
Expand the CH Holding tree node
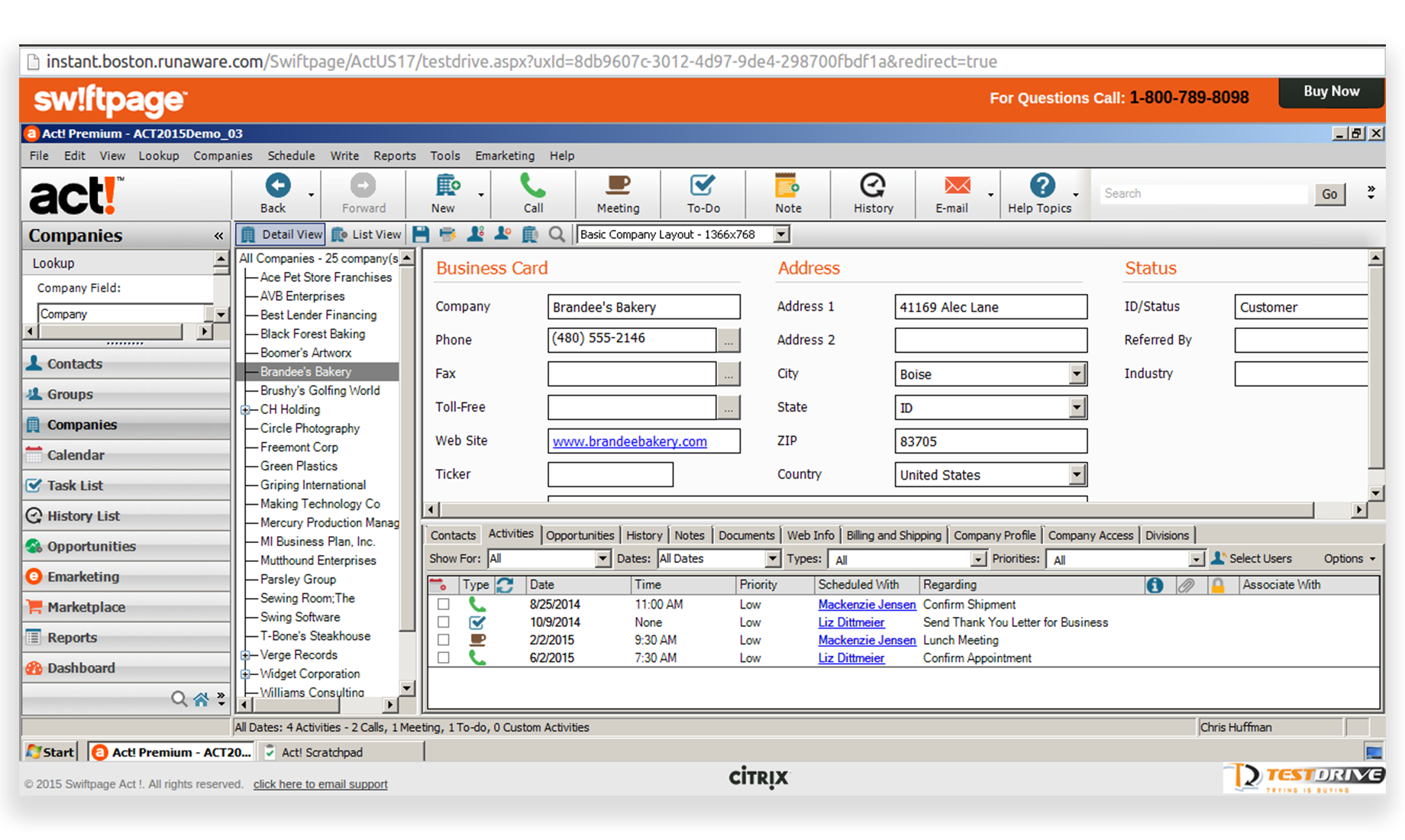point(246,410)
